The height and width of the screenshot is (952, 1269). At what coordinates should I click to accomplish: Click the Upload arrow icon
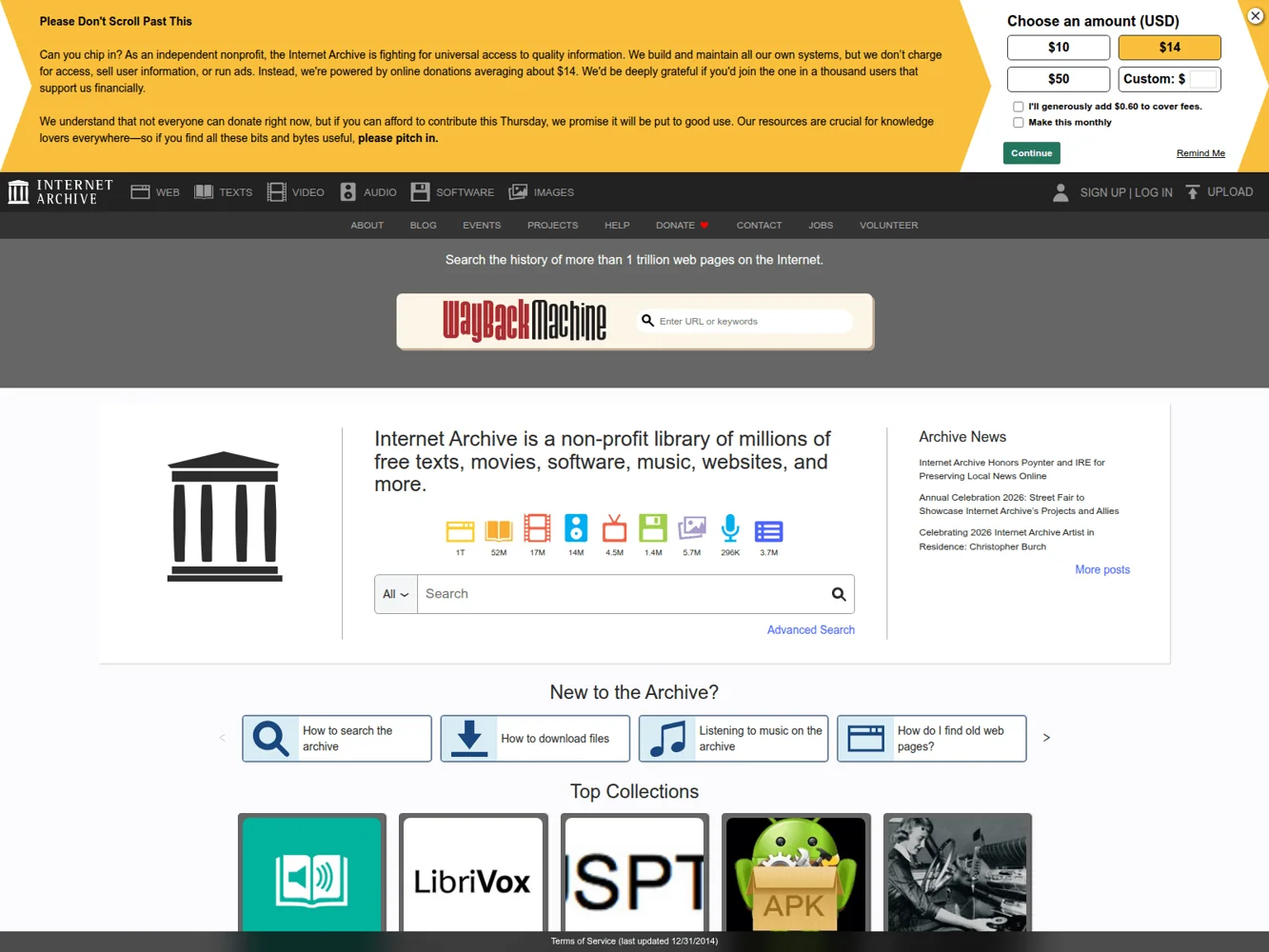point(1192,192)
